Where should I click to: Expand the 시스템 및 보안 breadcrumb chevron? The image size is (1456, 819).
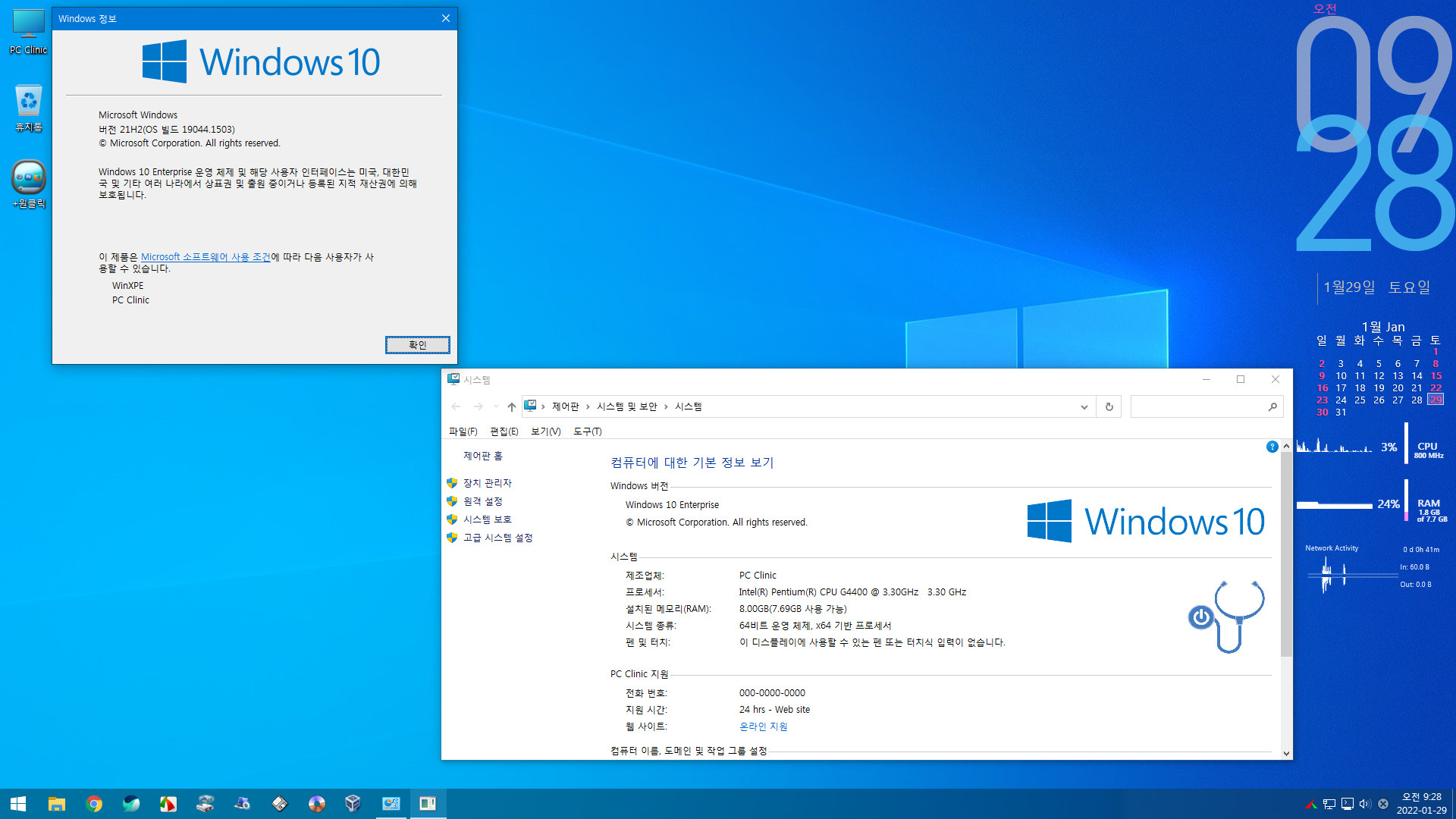pos(666,407)
